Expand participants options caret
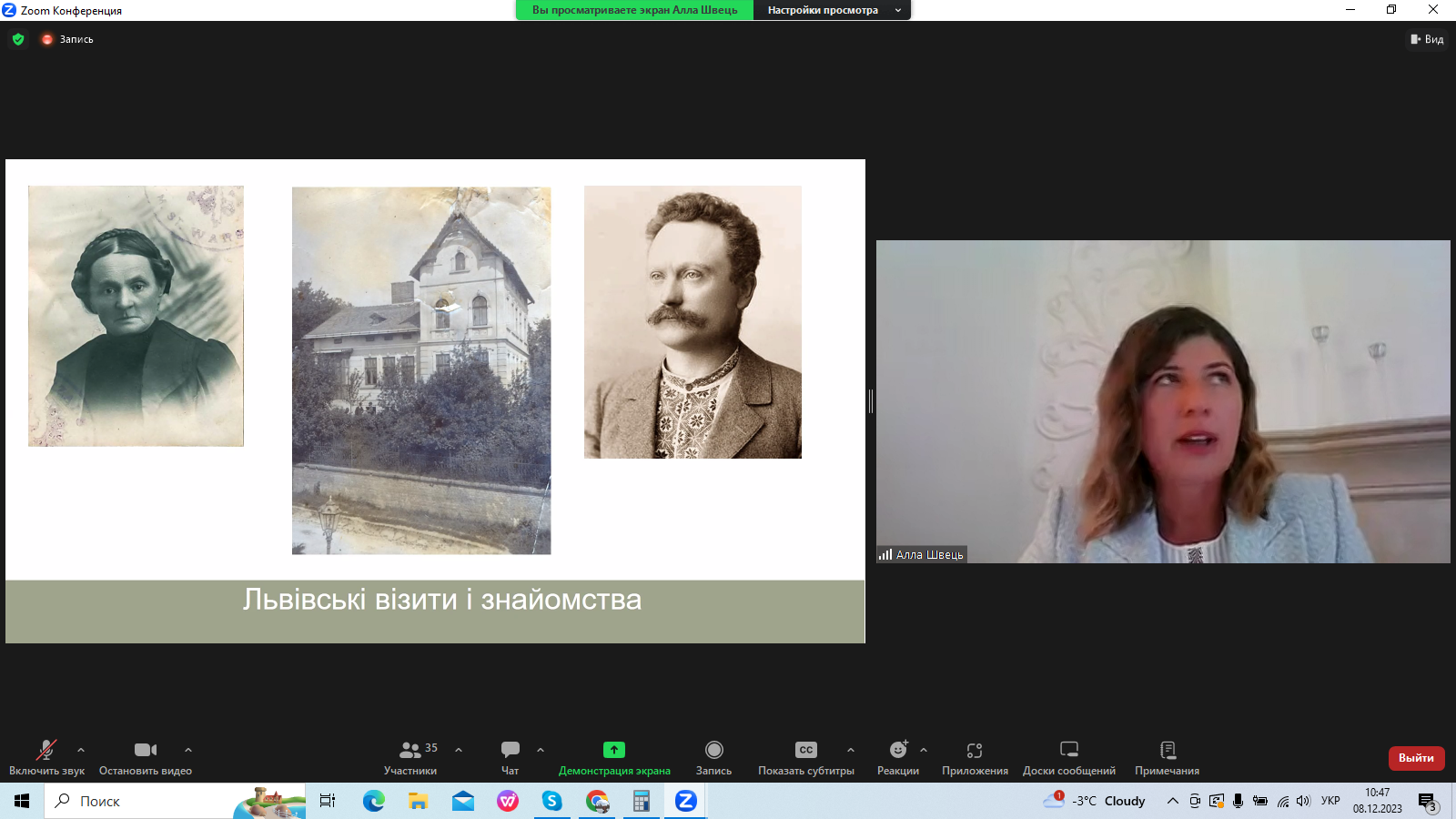This screenshot has height=819, width=1456. pyautogui.click(x=459, y=750)
